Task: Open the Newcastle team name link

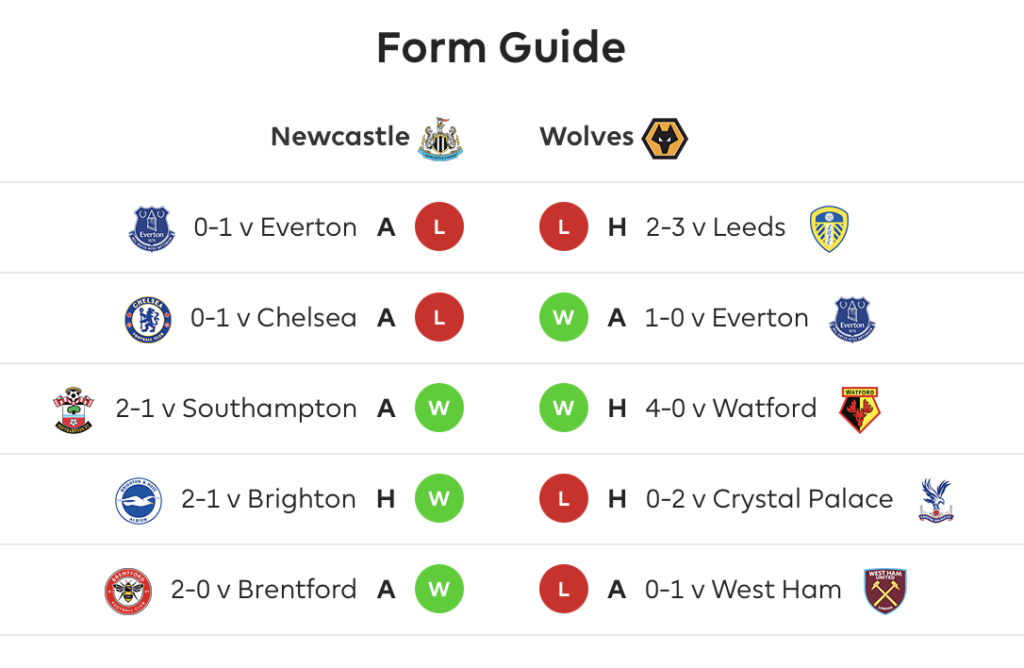Action: pyautogui.click(x=340, y=136)
